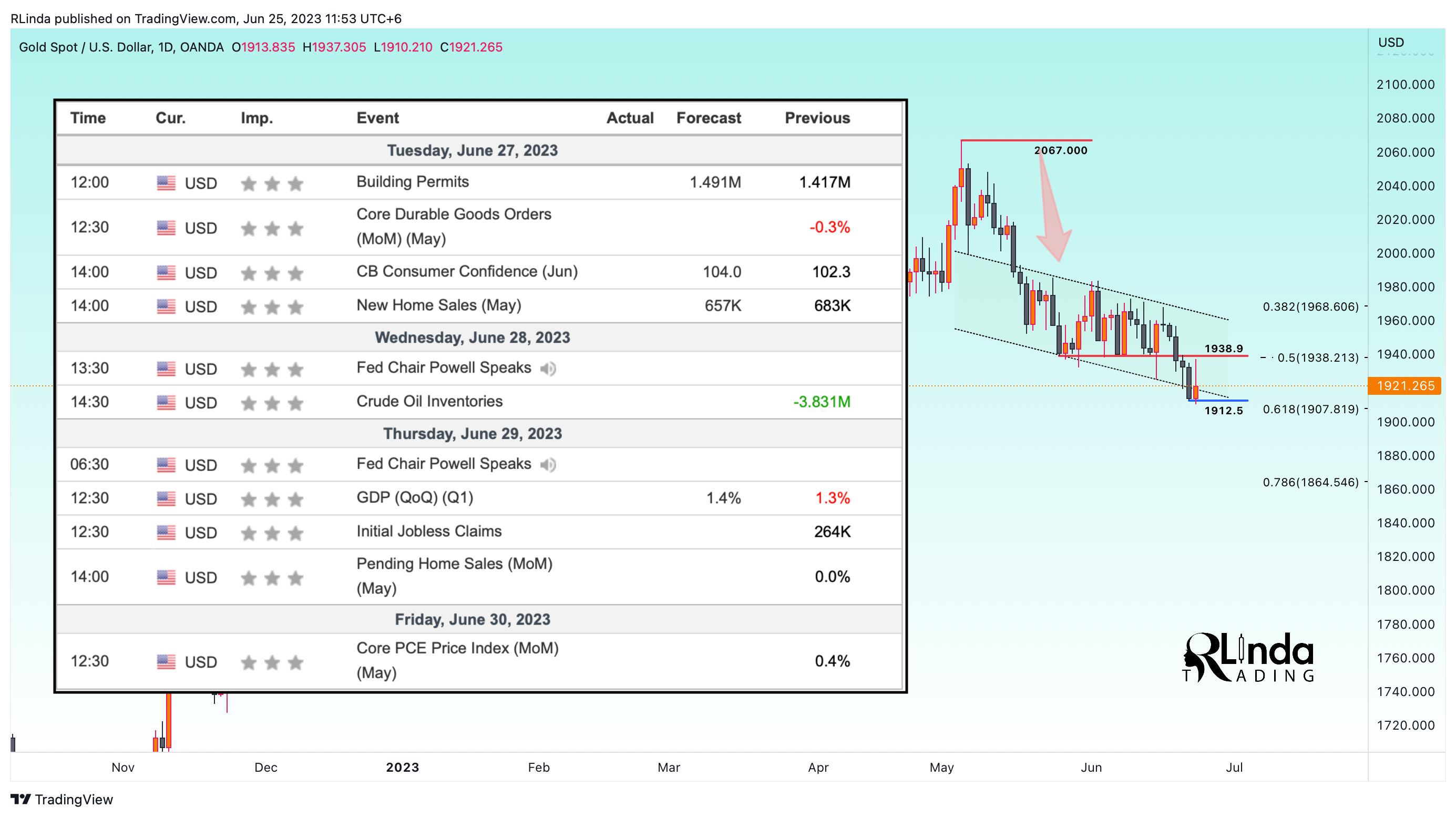The image size is (1456, 818).
Task: Click Friday, June 30, 2023 date header
Action: [473, 620]
